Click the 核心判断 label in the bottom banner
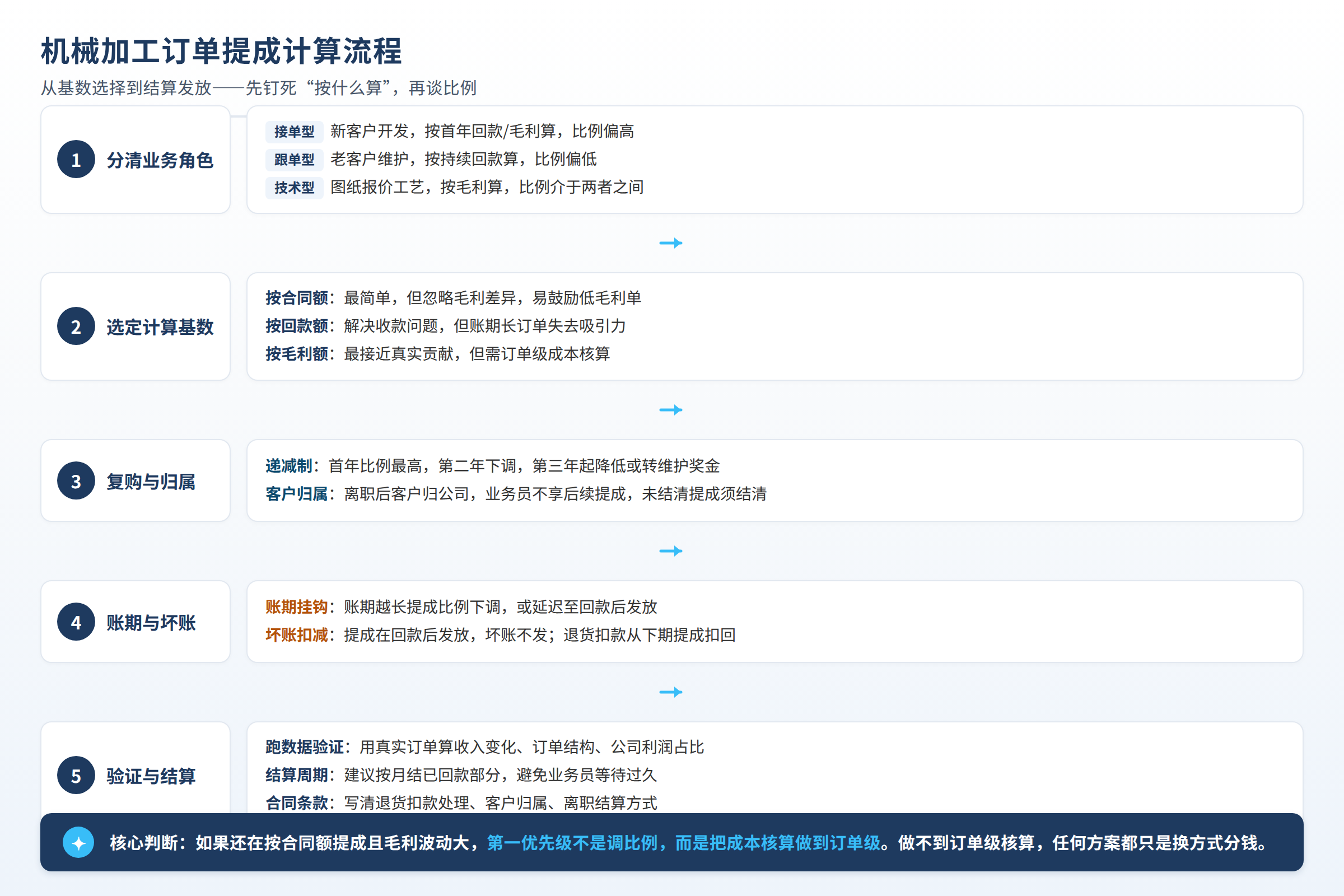This screenshot has width=1344, height=896. tap(144, 842)
